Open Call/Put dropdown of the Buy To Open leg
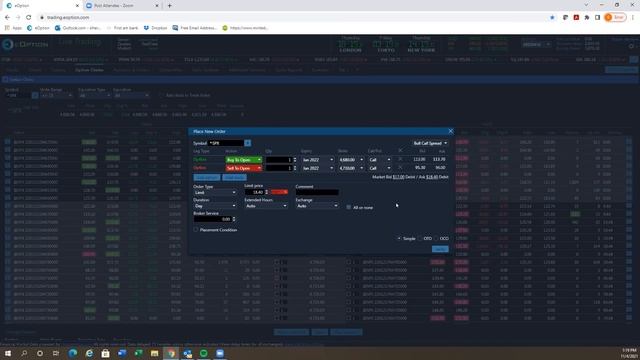This screenshot has height=360, width=640. pos(380,160)
